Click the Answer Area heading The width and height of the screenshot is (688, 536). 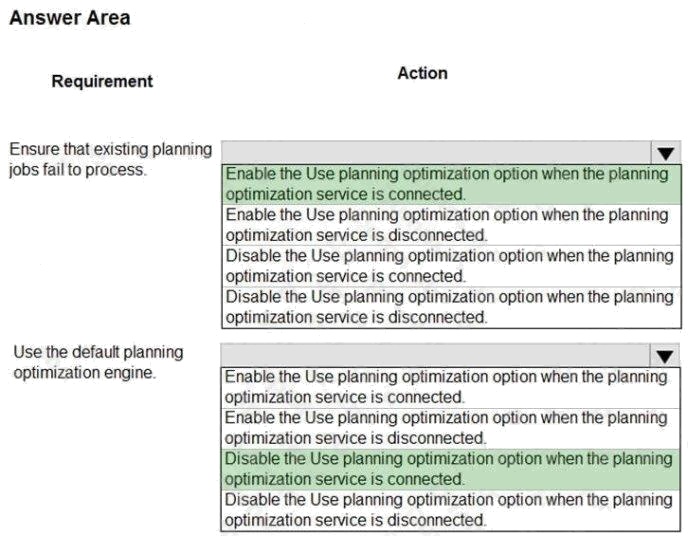69,18
